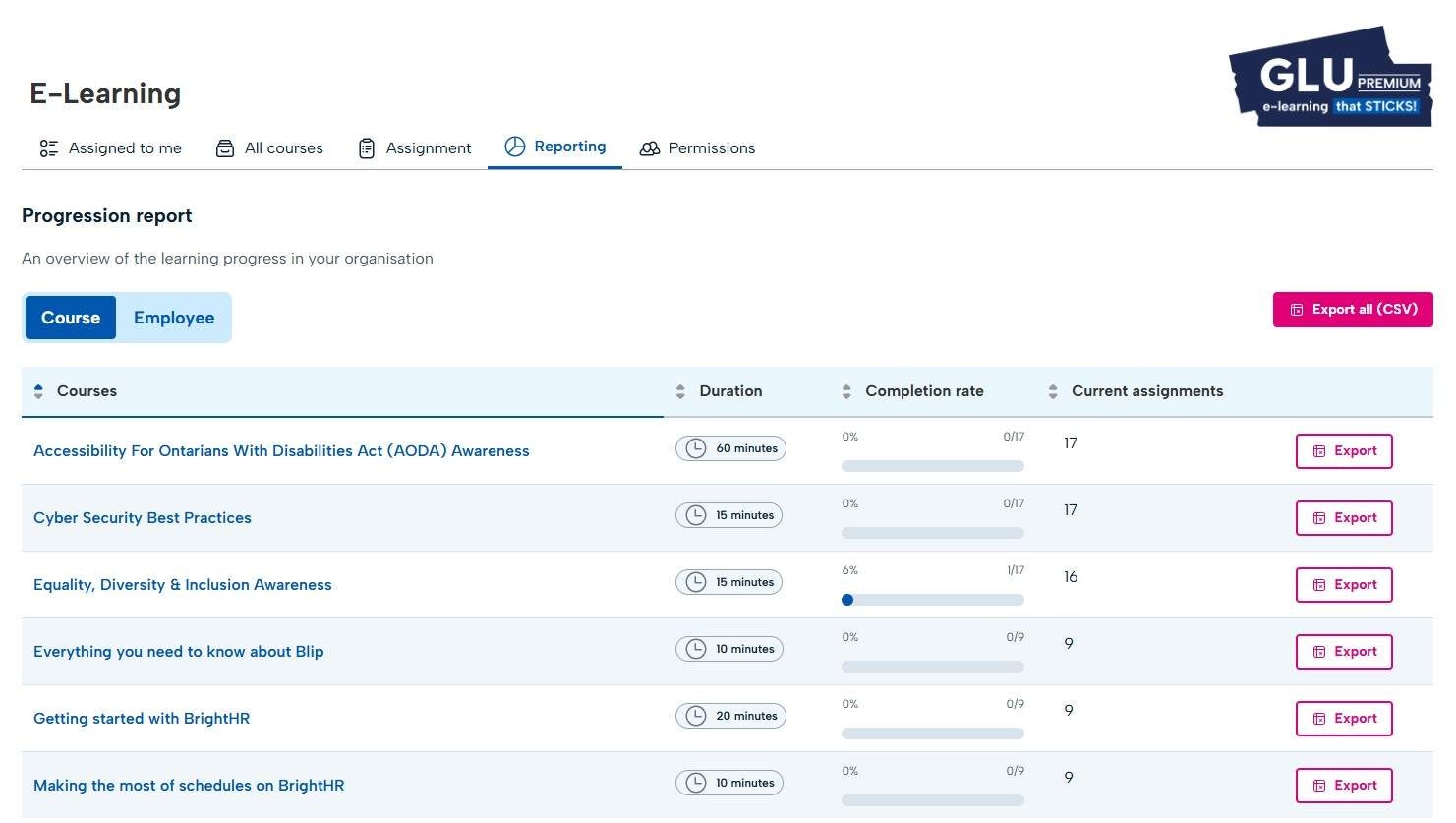Sort by the Courses column arrows
Screen dimensions: 1456x823
click(x=38, y=391)
